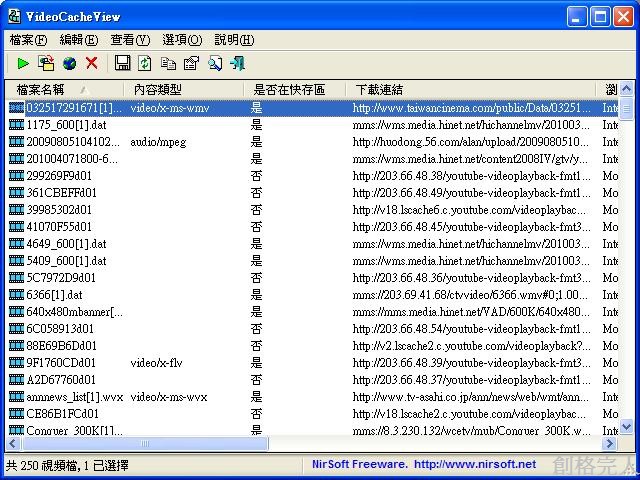Click audio/mpeg content type cell
Viewport: 640px width, 480px height.
point(158,142)
